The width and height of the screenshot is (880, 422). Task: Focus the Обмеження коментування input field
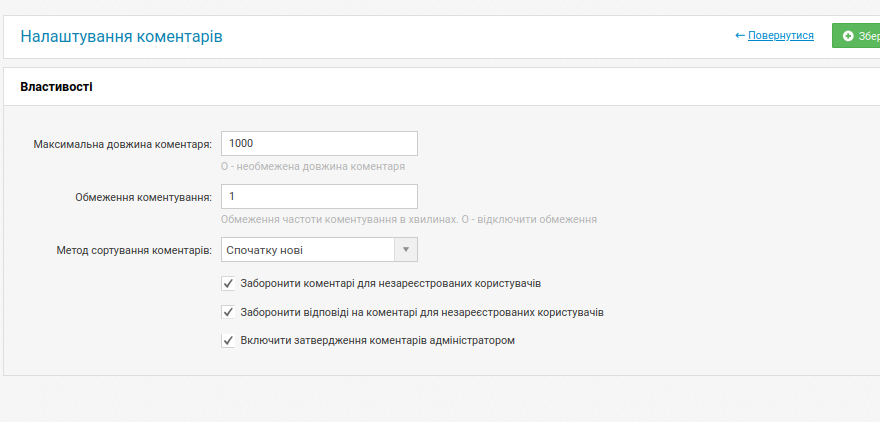pos(319,196)
